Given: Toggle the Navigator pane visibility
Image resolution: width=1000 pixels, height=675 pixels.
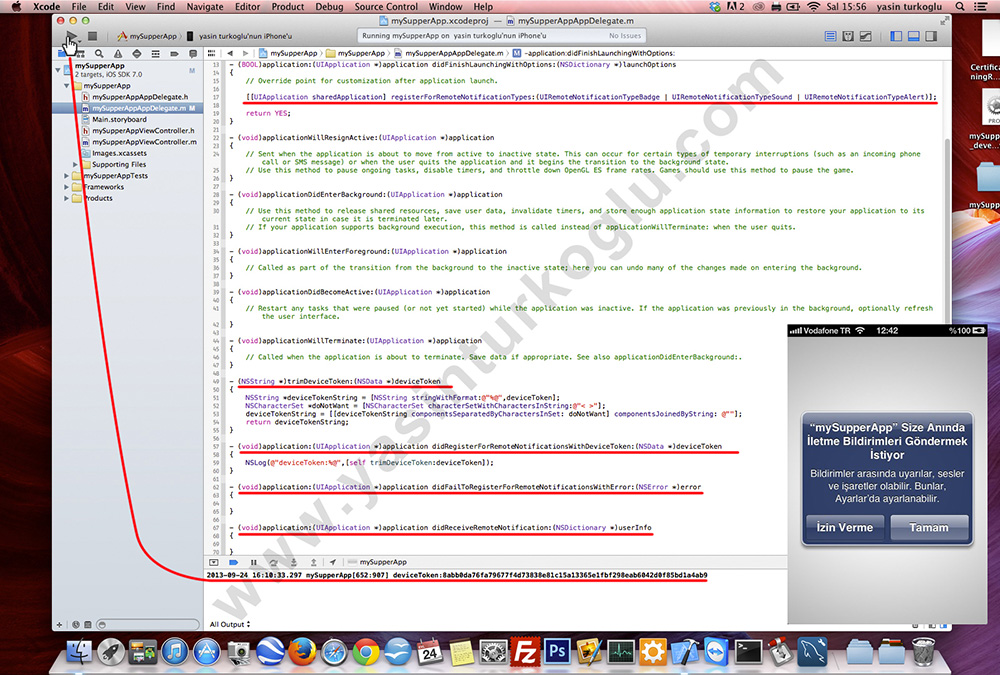Looking at the screenshot, I should [896, 36].
